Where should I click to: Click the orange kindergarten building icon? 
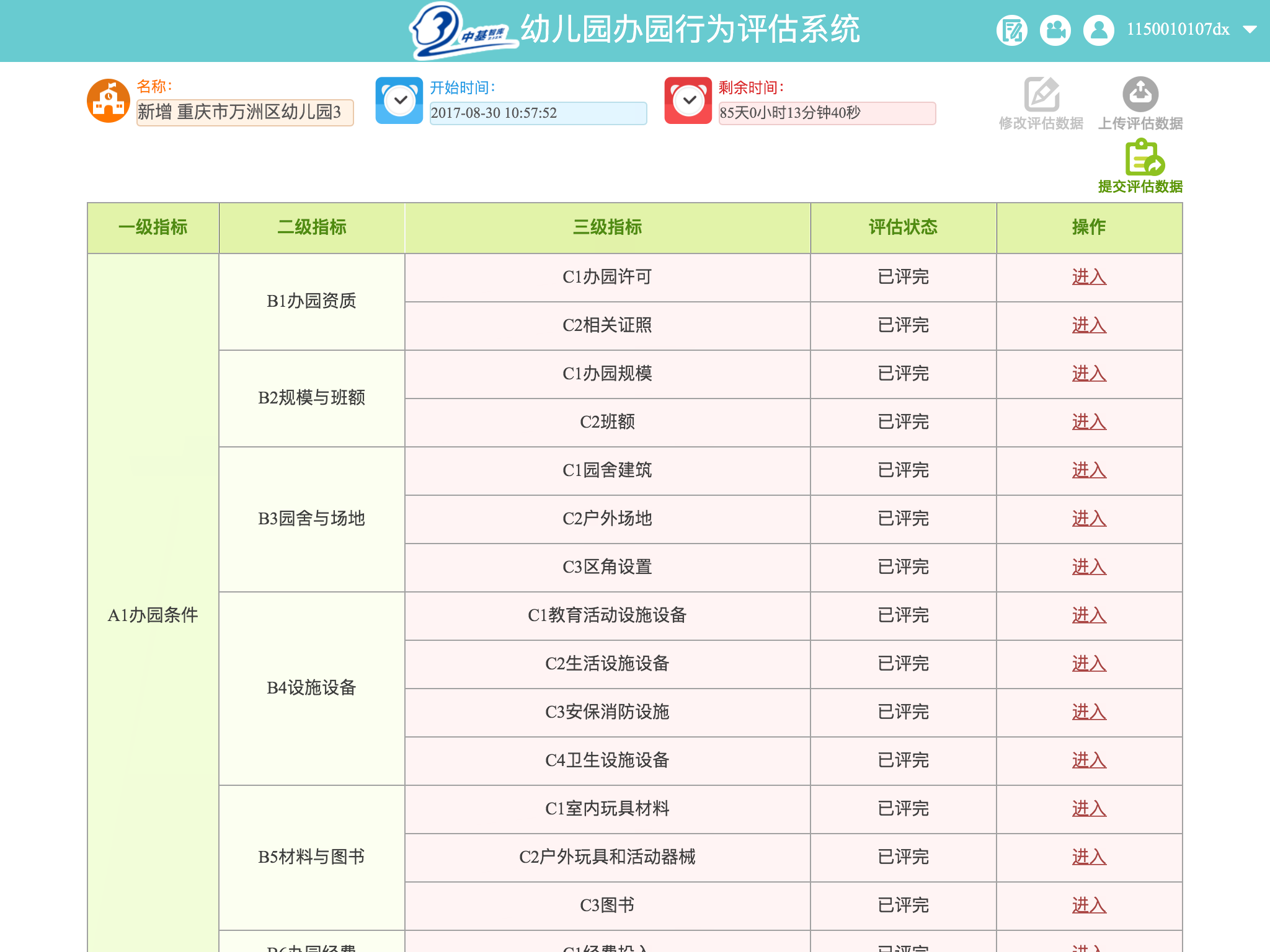109,100
